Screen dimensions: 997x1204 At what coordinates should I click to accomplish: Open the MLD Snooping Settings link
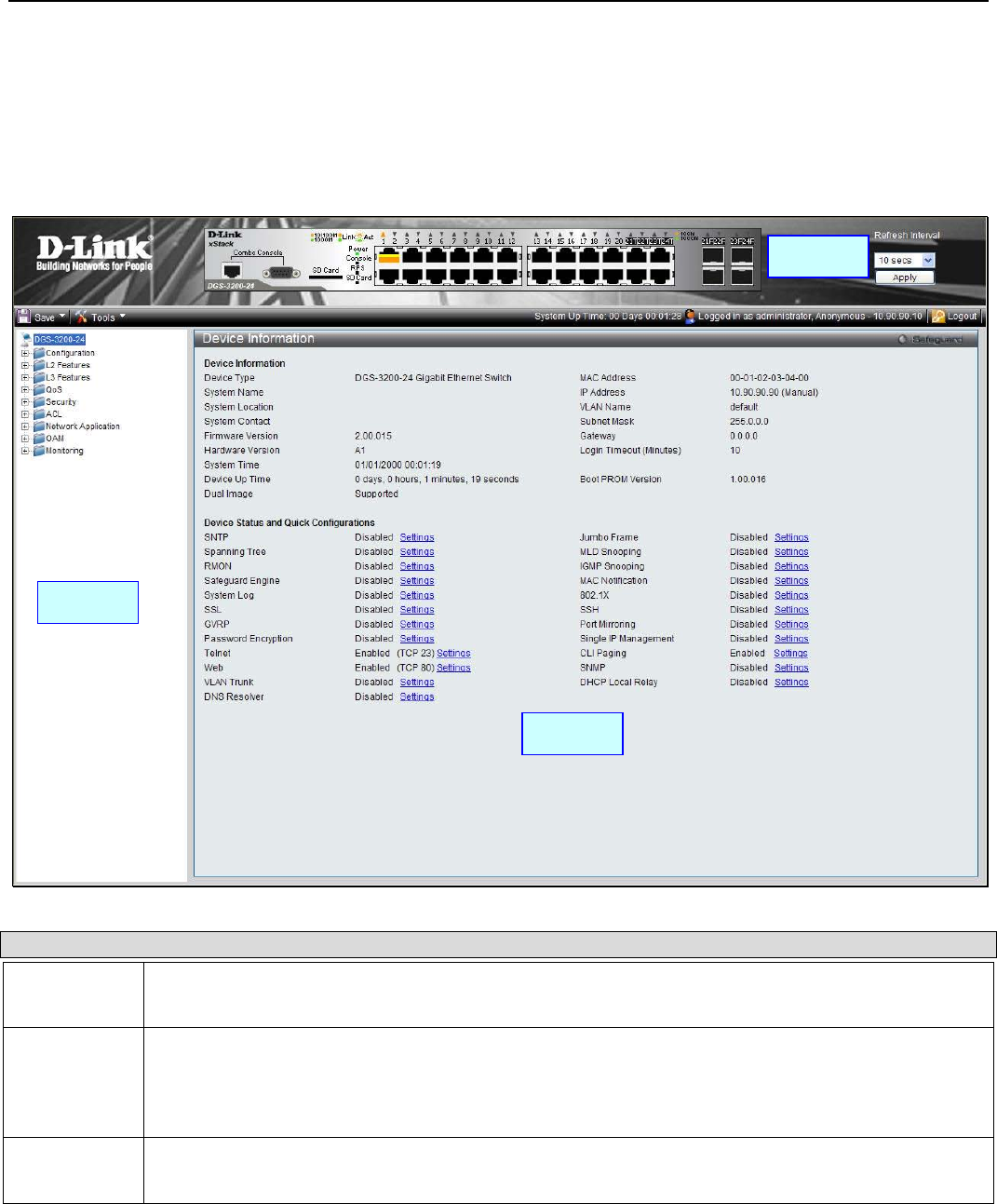791,552
